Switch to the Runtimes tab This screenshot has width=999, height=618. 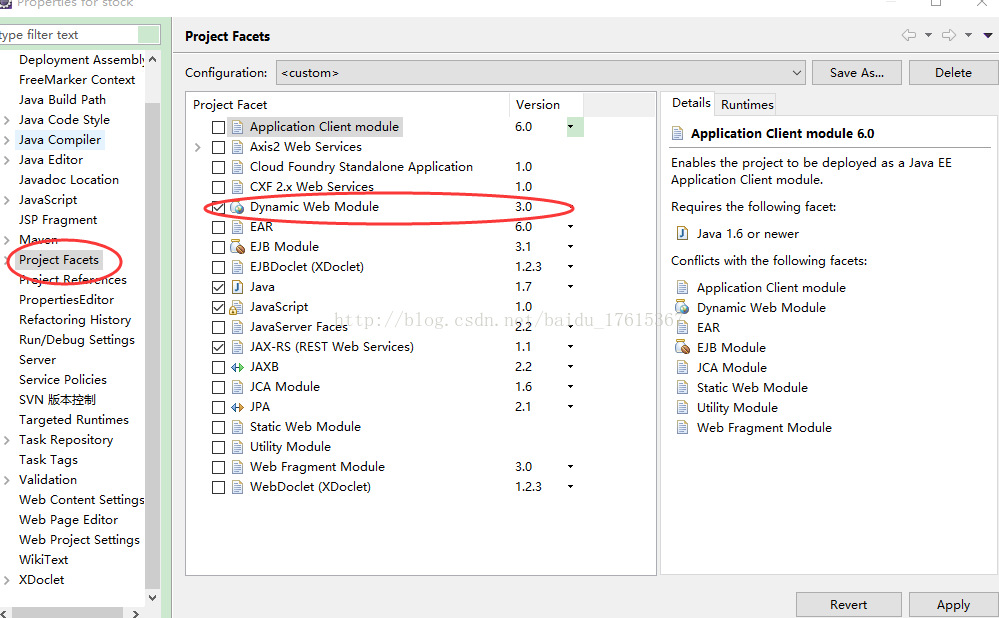click(747, 104)
